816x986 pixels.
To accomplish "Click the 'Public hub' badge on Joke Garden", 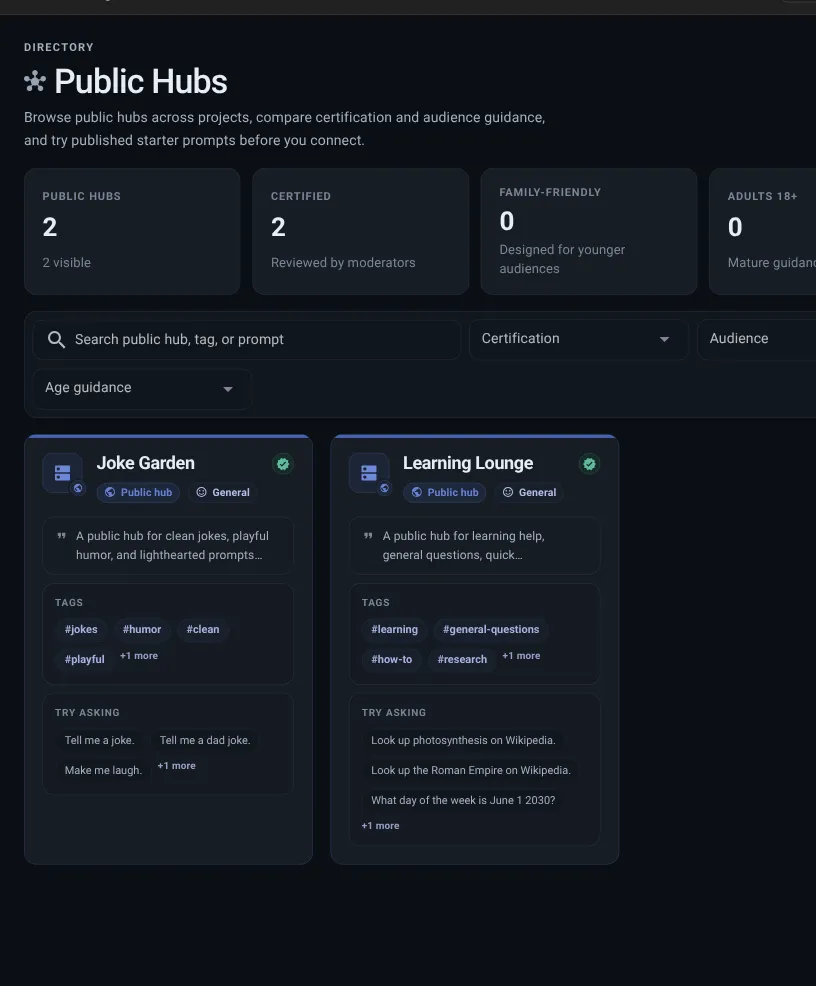I will [x=138, y=492].
